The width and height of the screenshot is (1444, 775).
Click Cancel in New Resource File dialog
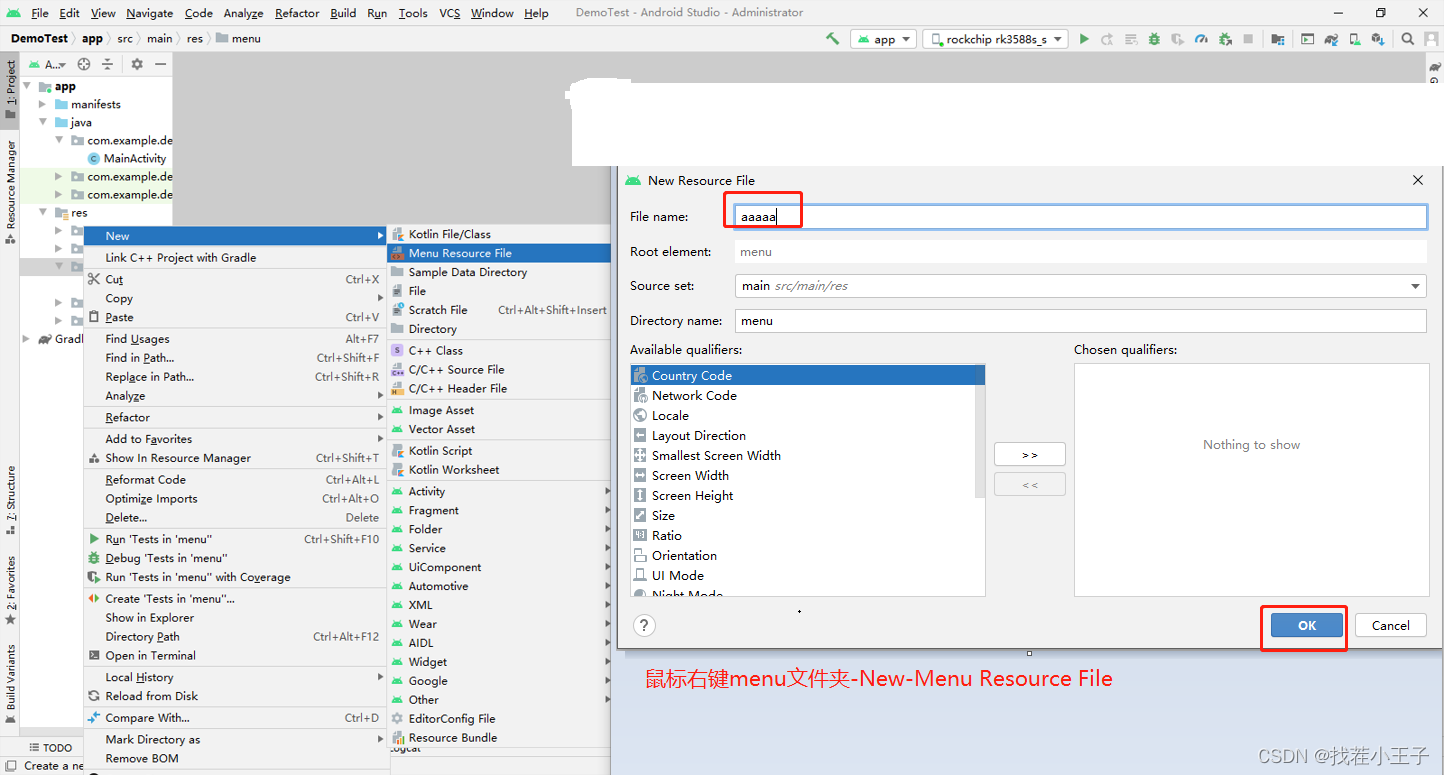tap(1391, 625)
